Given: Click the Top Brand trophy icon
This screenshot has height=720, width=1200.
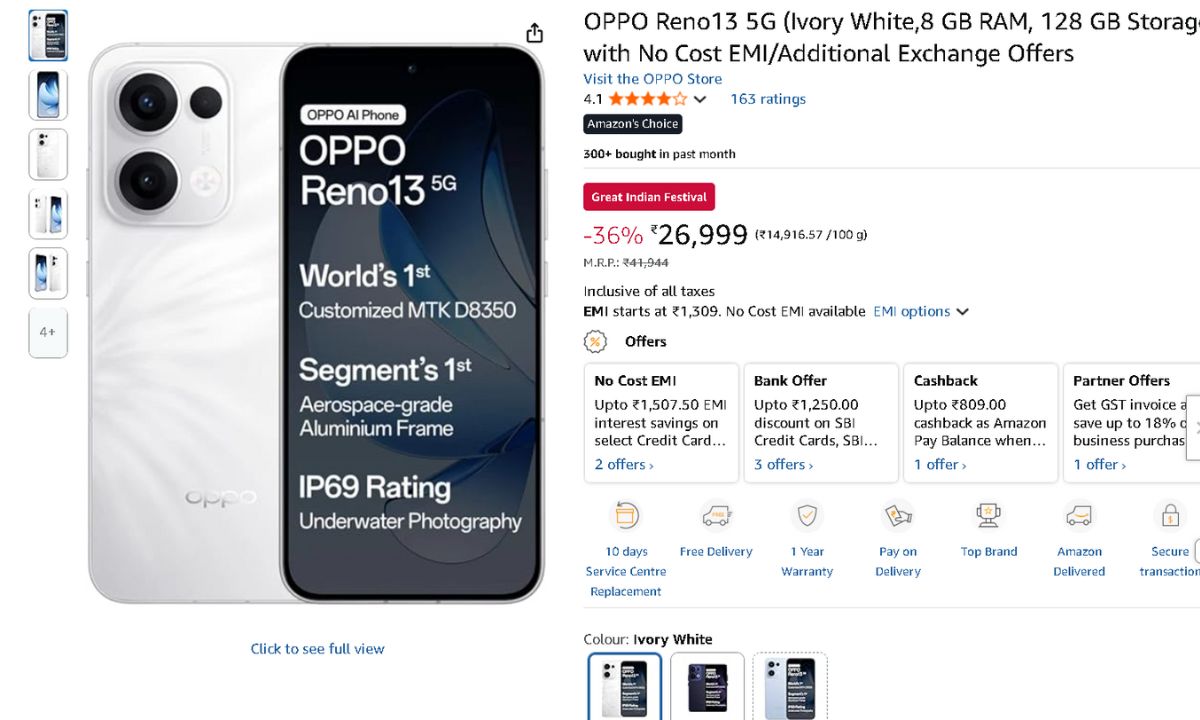Looking at the screenshot, I should [988, 516].
